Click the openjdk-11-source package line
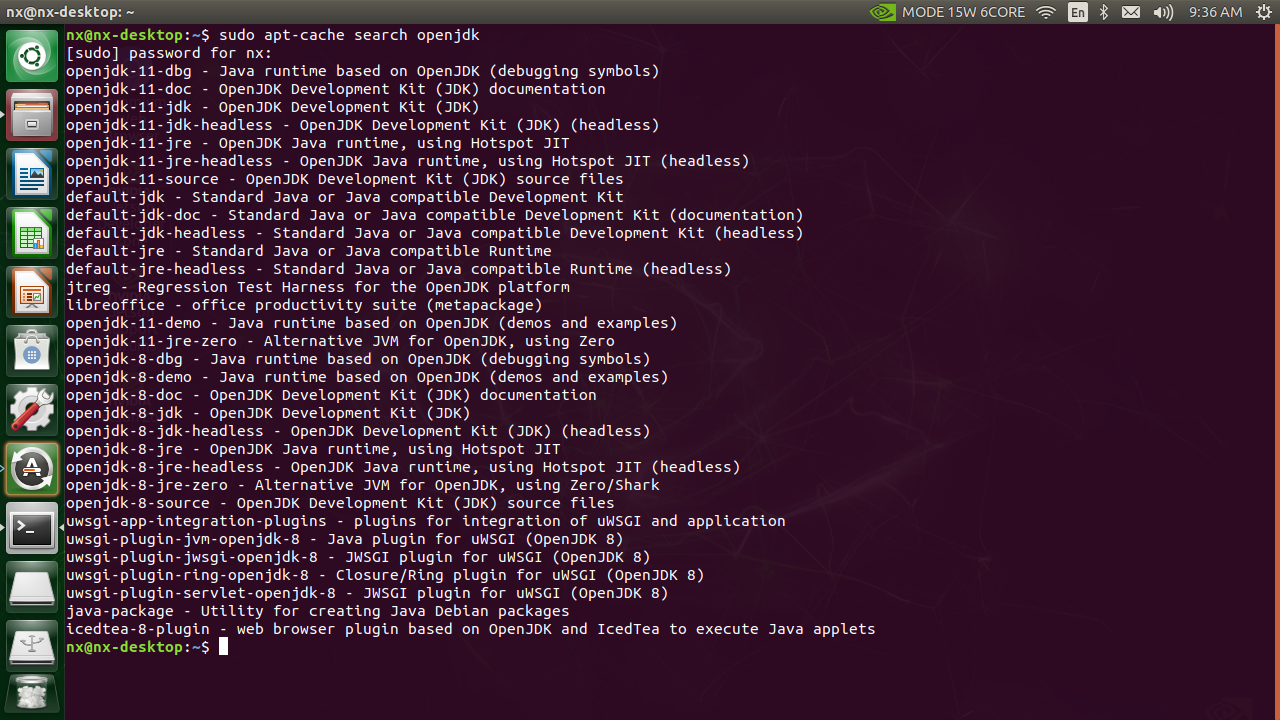This screenshot has width=1280, height=720. coord(345,179)
